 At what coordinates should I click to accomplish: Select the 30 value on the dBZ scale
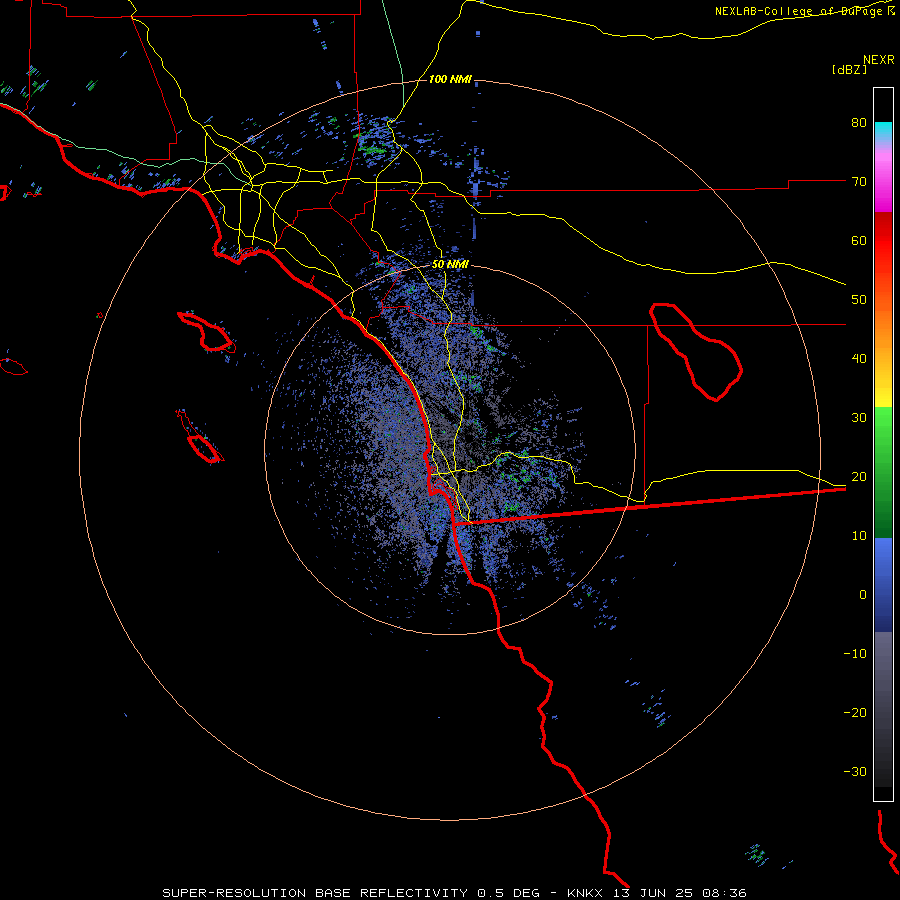pyautogui.click(x=859, y=417)
